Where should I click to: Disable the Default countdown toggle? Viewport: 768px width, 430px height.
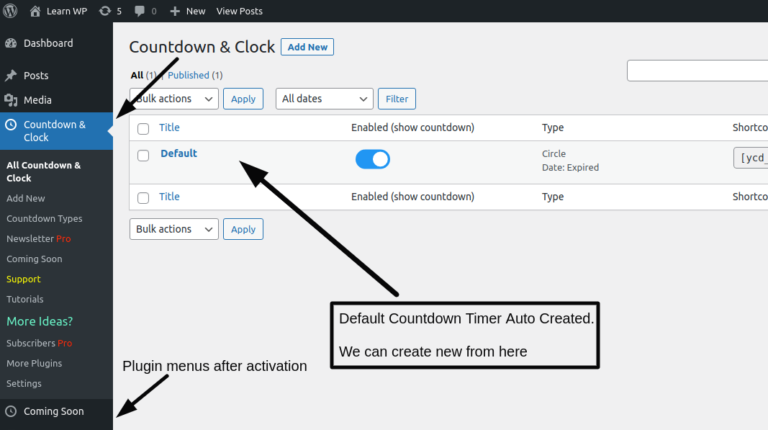pos(372,160)
